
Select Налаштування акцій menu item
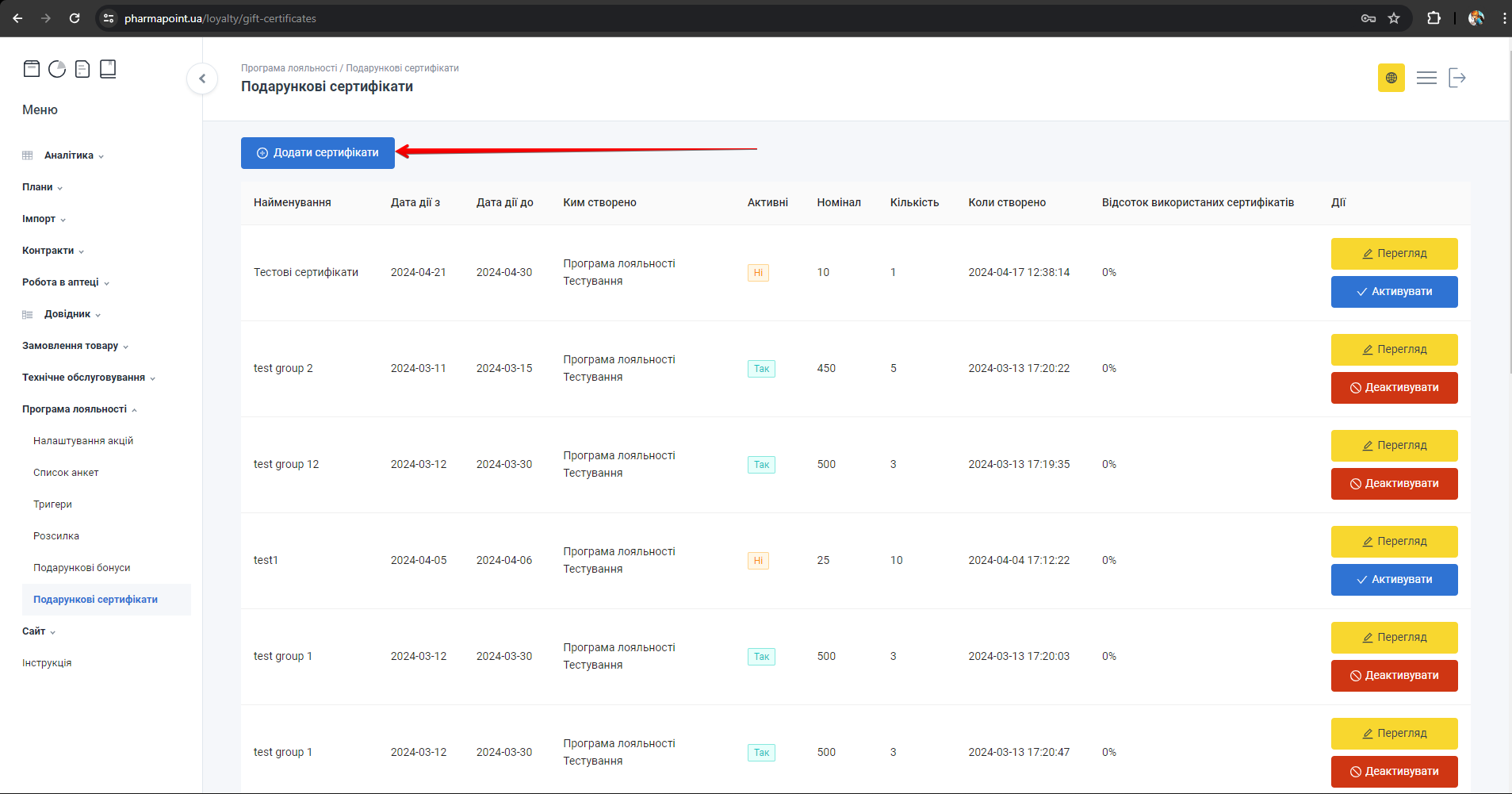tap(83, 441)
